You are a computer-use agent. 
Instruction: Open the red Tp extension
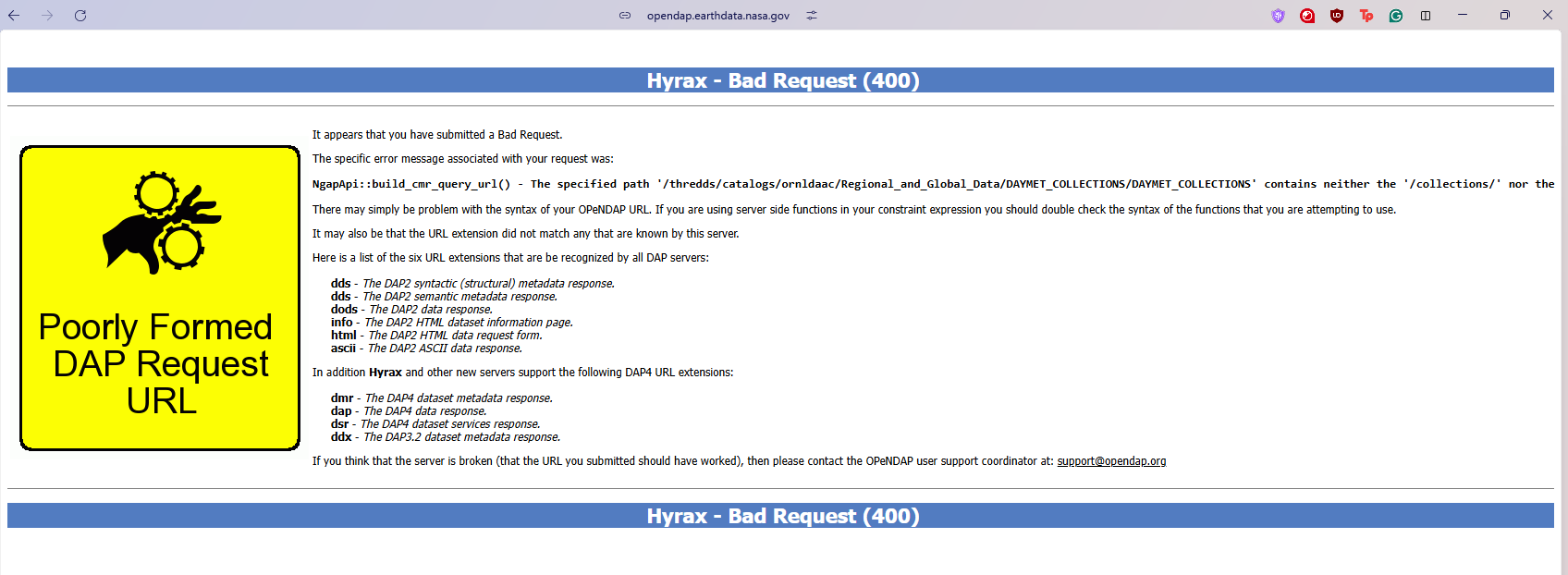point(1366,15)
